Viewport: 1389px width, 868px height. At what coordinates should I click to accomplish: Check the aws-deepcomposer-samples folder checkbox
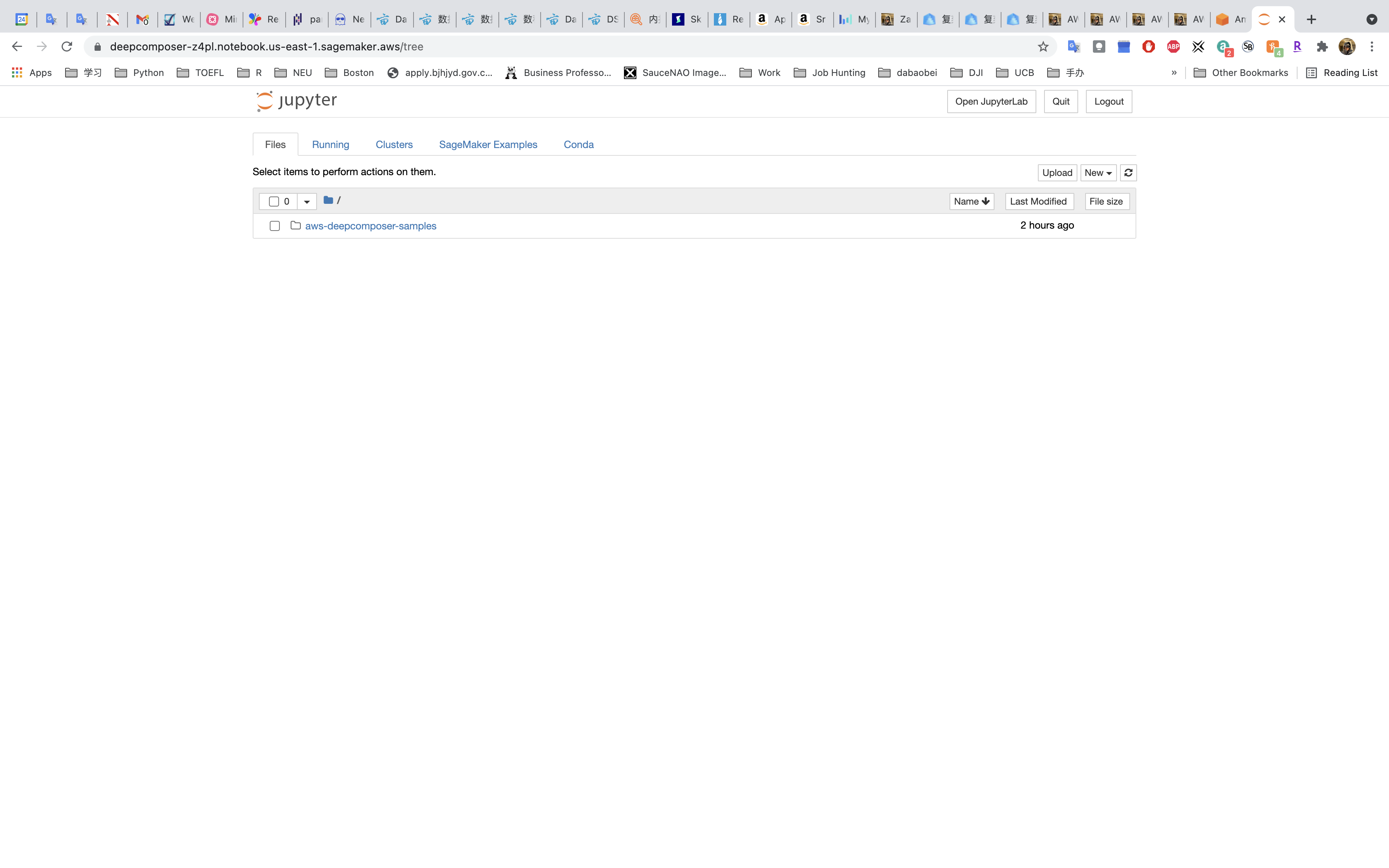274,226
